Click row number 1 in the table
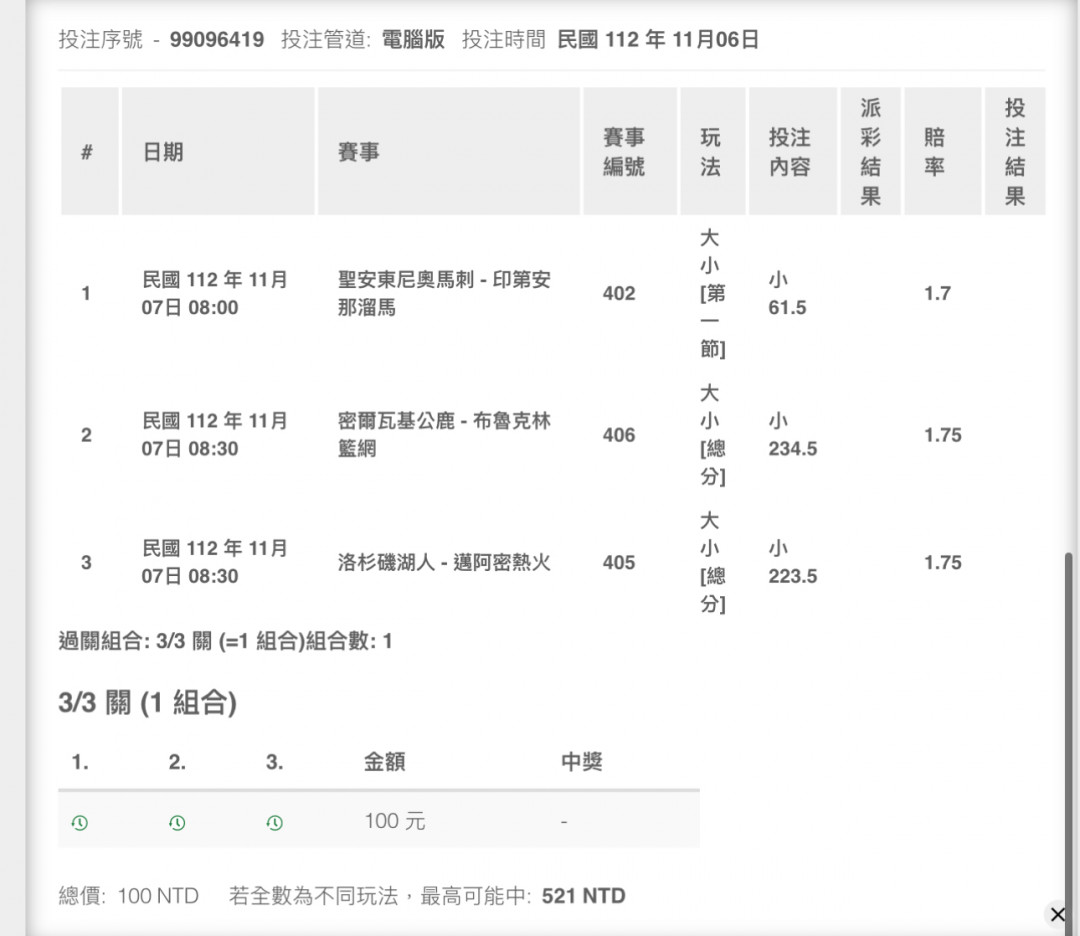This screenshot has height=936, width=1080. [86, 293]
